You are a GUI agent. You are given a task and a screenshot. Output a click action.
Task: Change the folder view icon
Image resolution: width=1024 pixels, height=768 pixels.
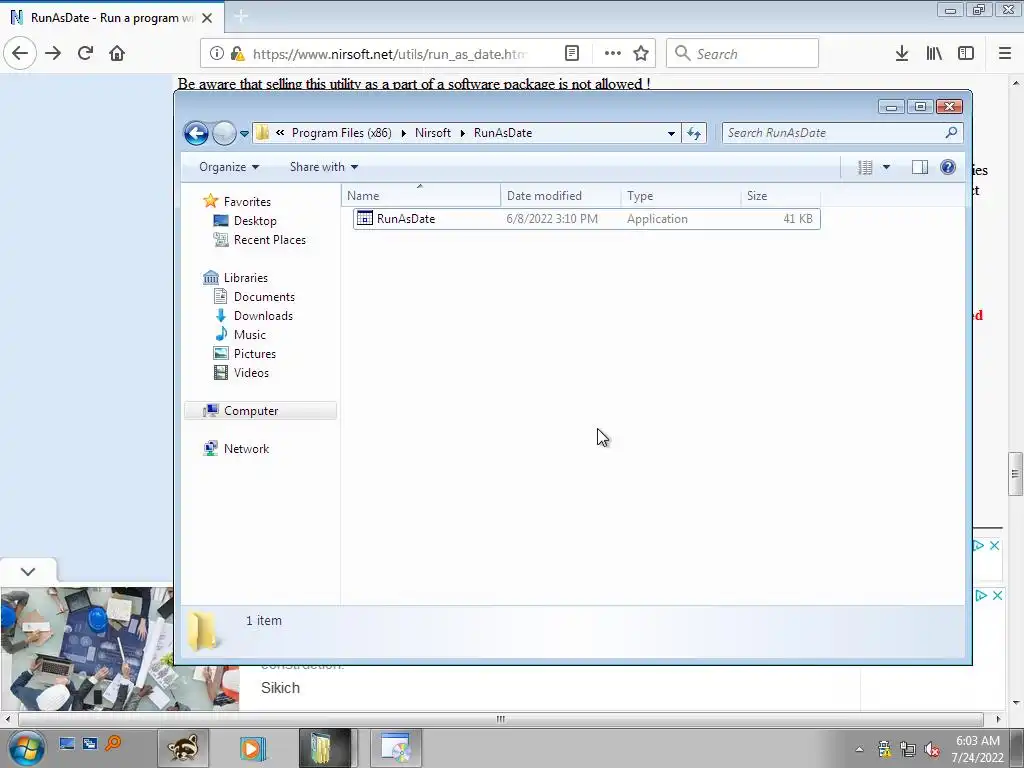[x=865, y=168]
